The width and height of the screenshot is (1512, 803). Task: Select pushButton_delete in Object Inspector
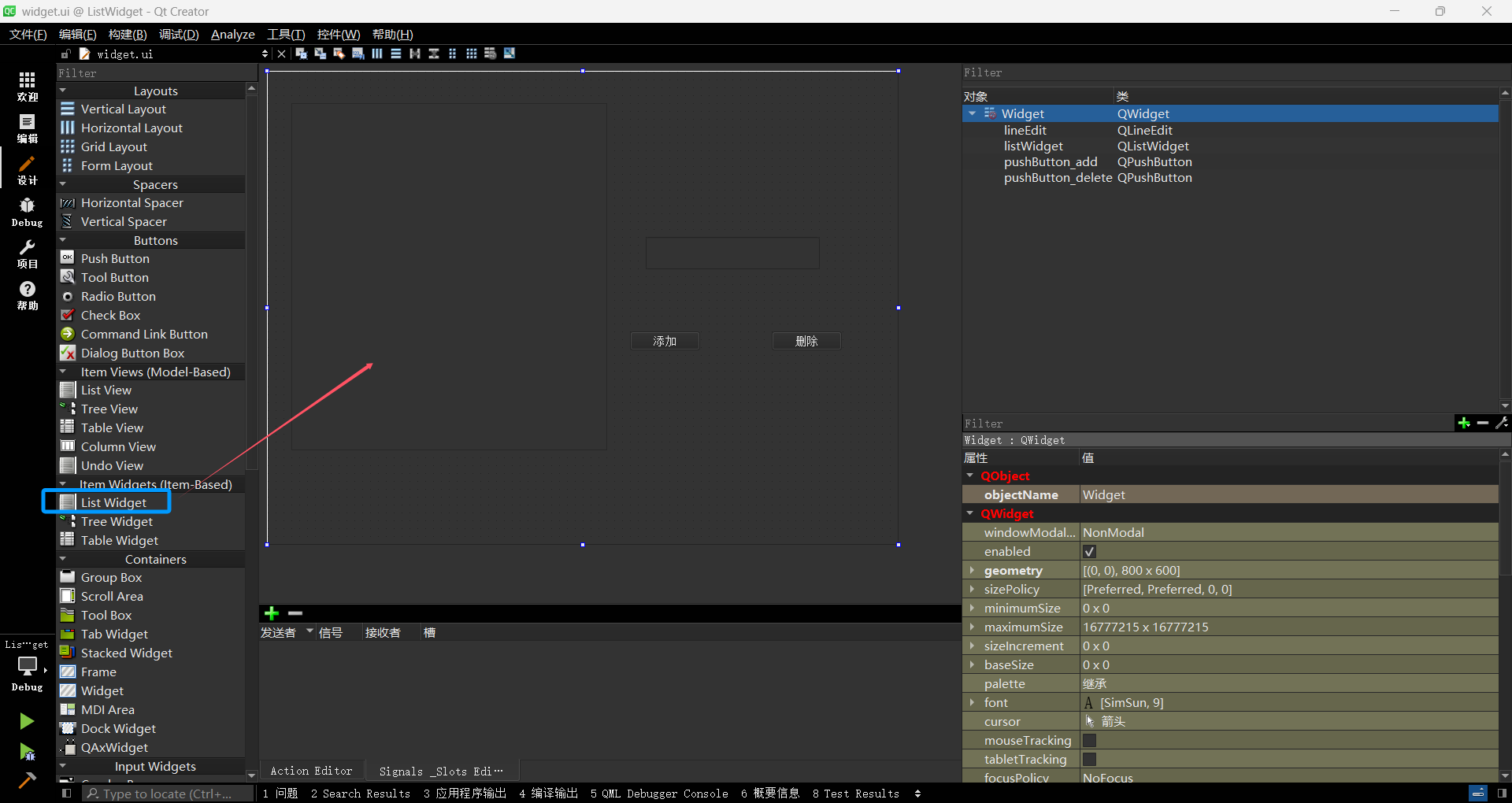(1058, 177)
